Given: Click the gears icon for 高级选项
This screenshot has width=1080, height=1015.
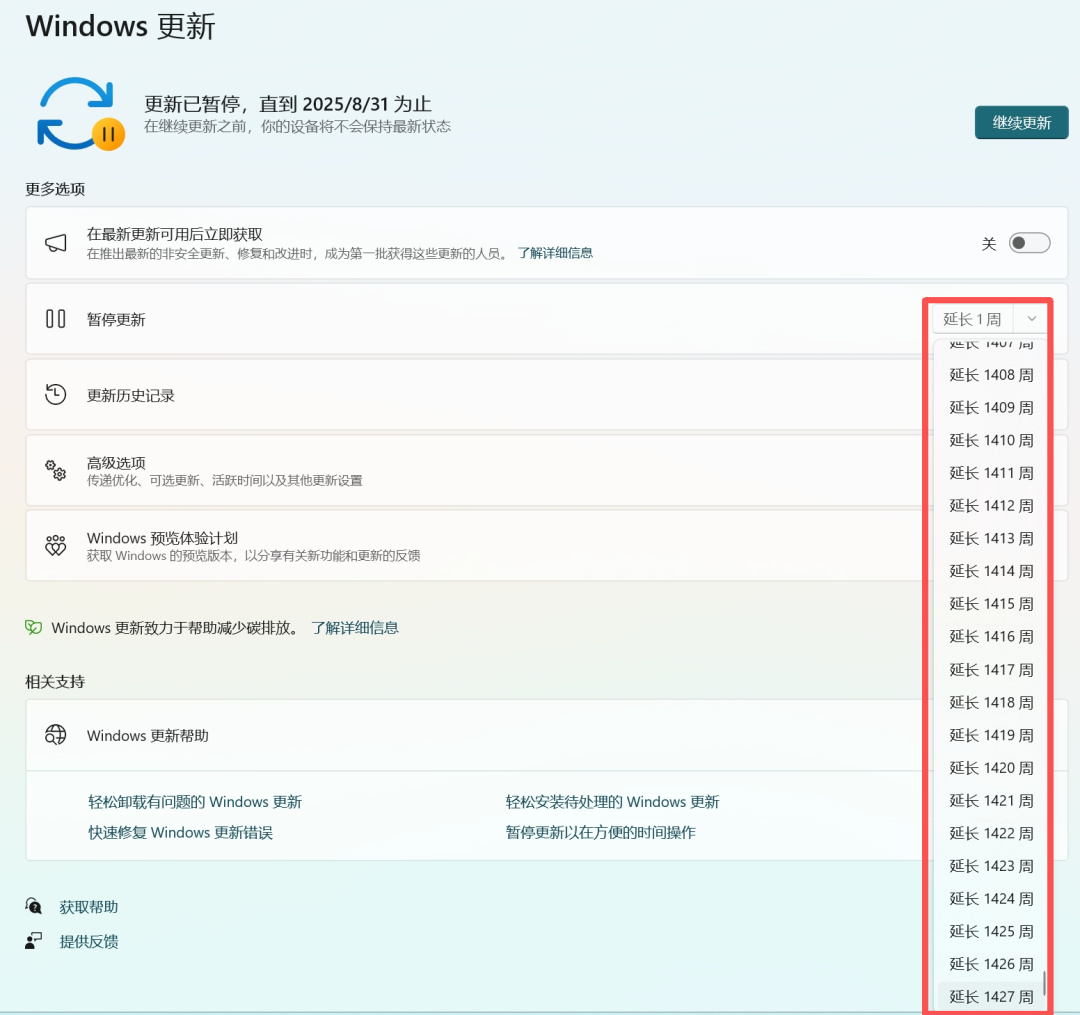Looking at the screenshot, I should 56,470.
